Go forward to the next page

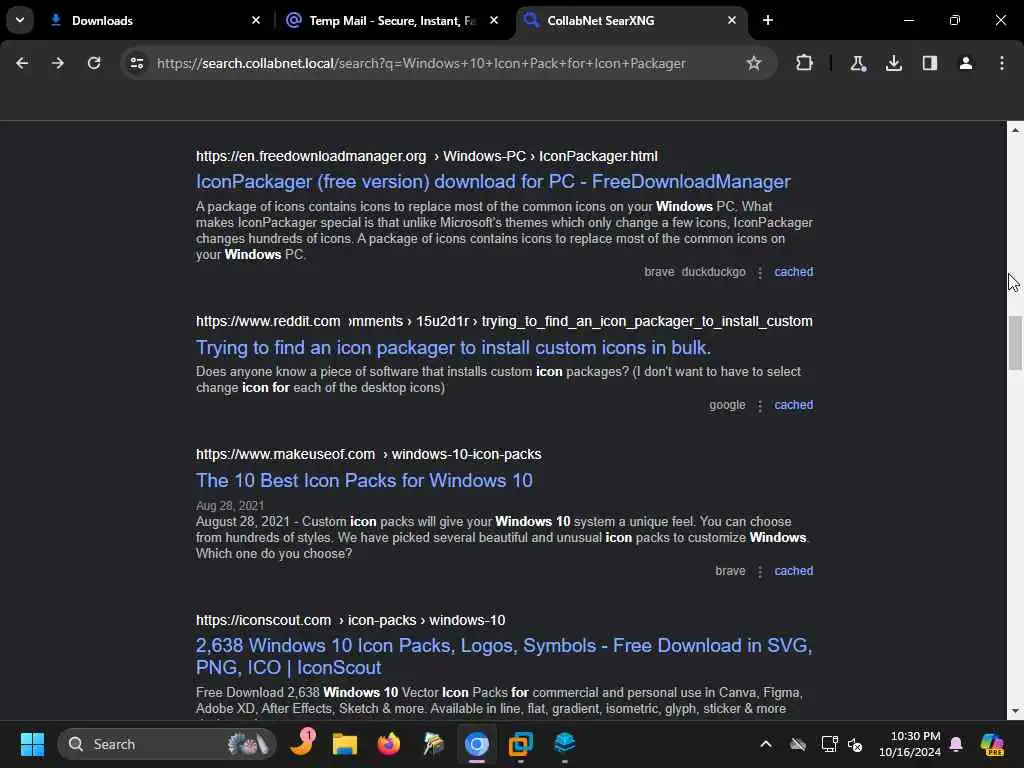pyautogui.click(x=58, y=63)
